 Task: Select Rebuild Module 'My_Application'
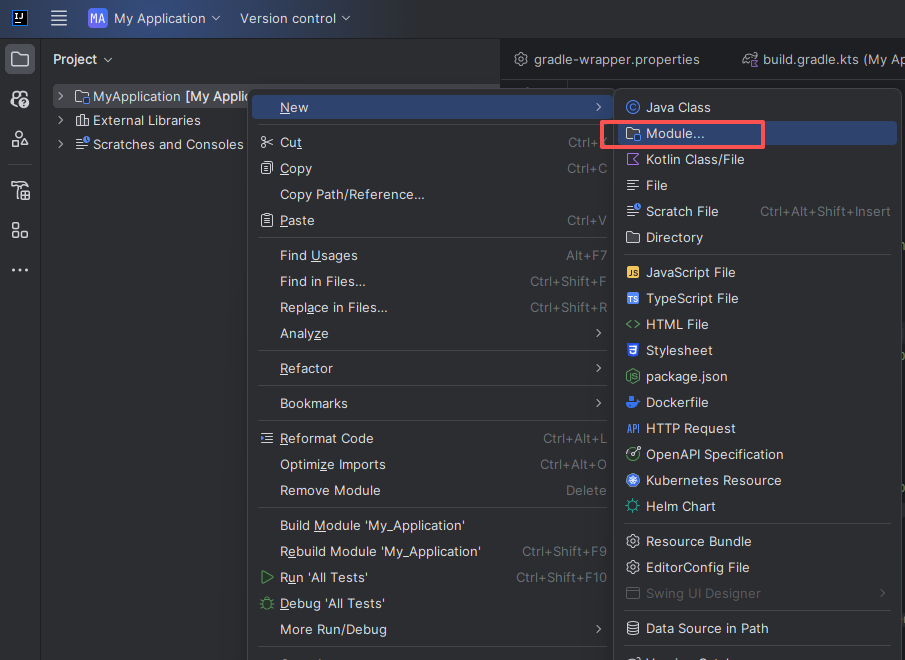tap(432, 552)
